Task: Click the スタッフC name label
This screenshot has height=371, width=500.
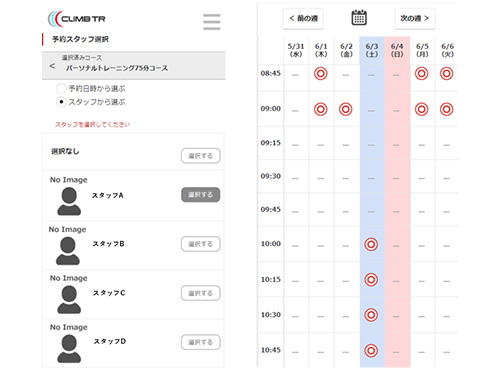Action: click(109, 293)
